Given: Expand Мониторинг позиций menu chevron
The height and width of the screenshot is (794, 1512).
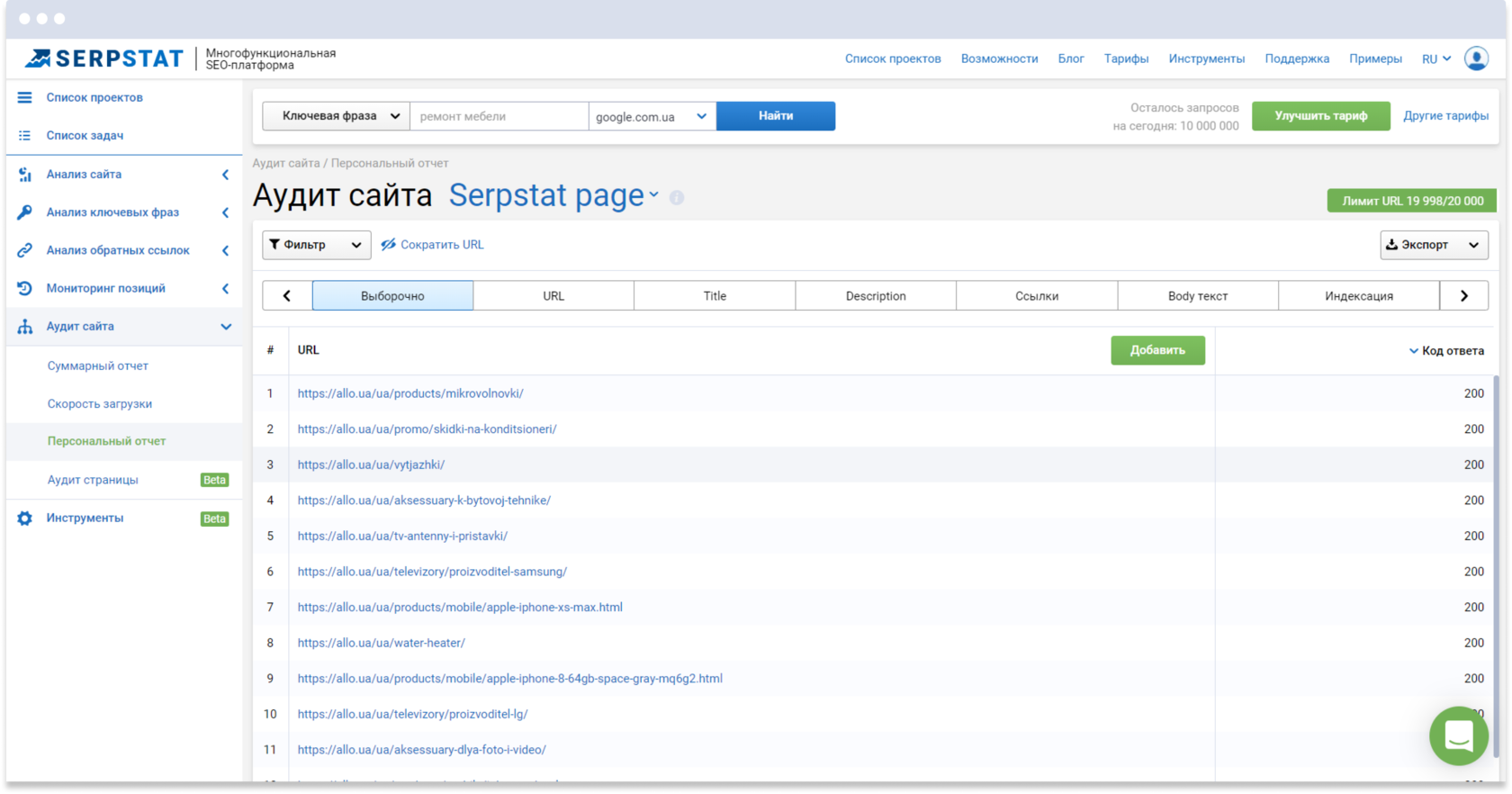Looking at the screenshot, I should pos(225,288).
